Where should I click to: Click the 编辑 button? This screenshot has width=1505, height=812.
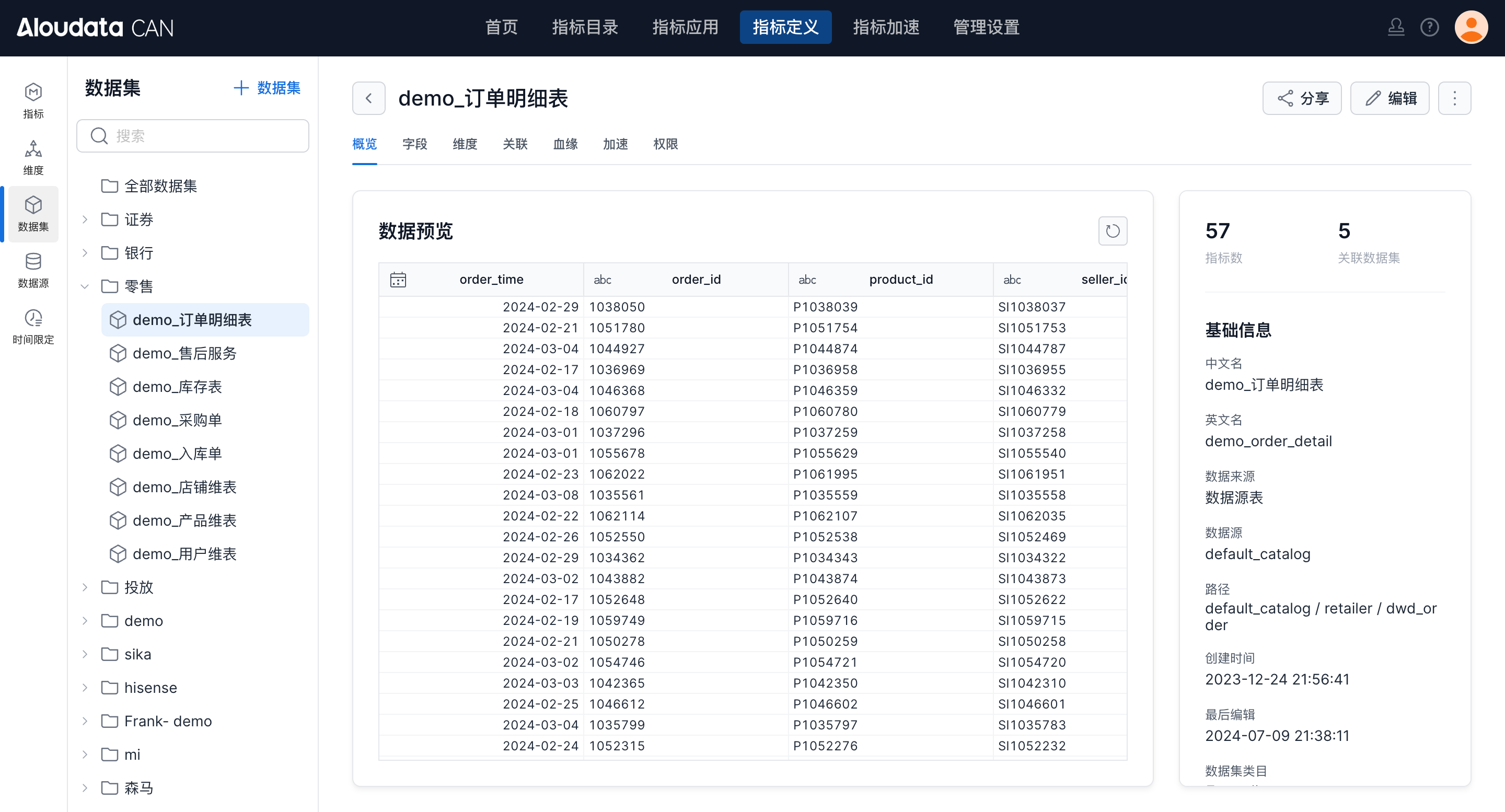[x=1390, y=98]
